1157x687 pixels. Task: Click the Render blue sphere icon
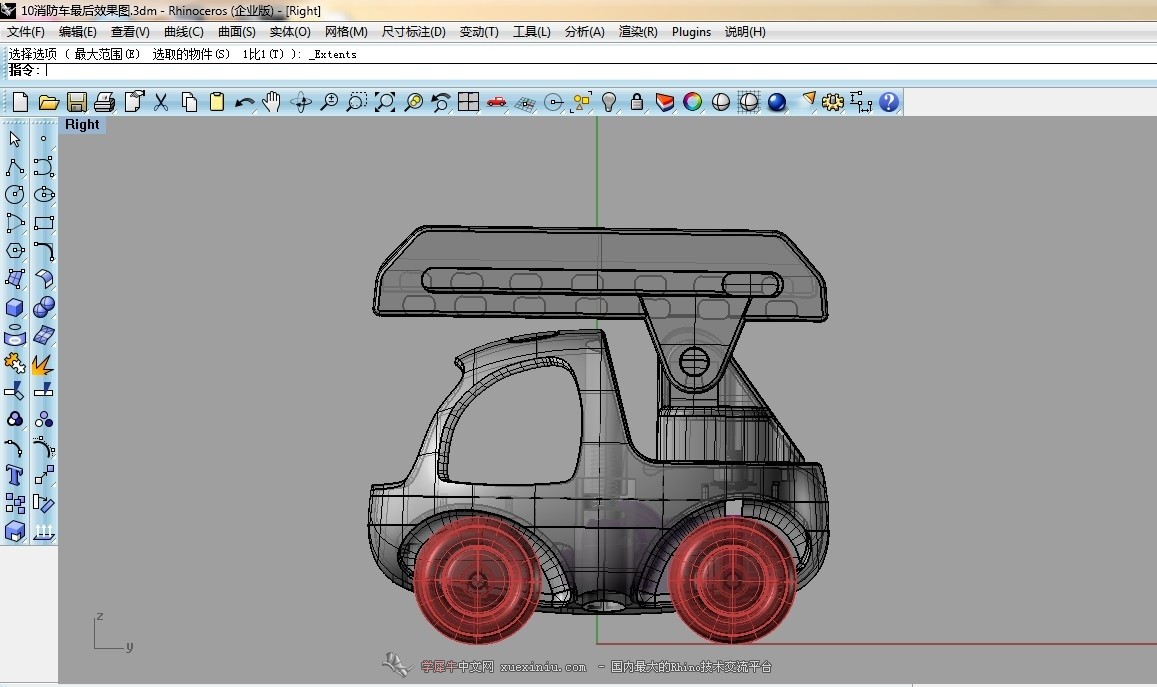point(776,102)
